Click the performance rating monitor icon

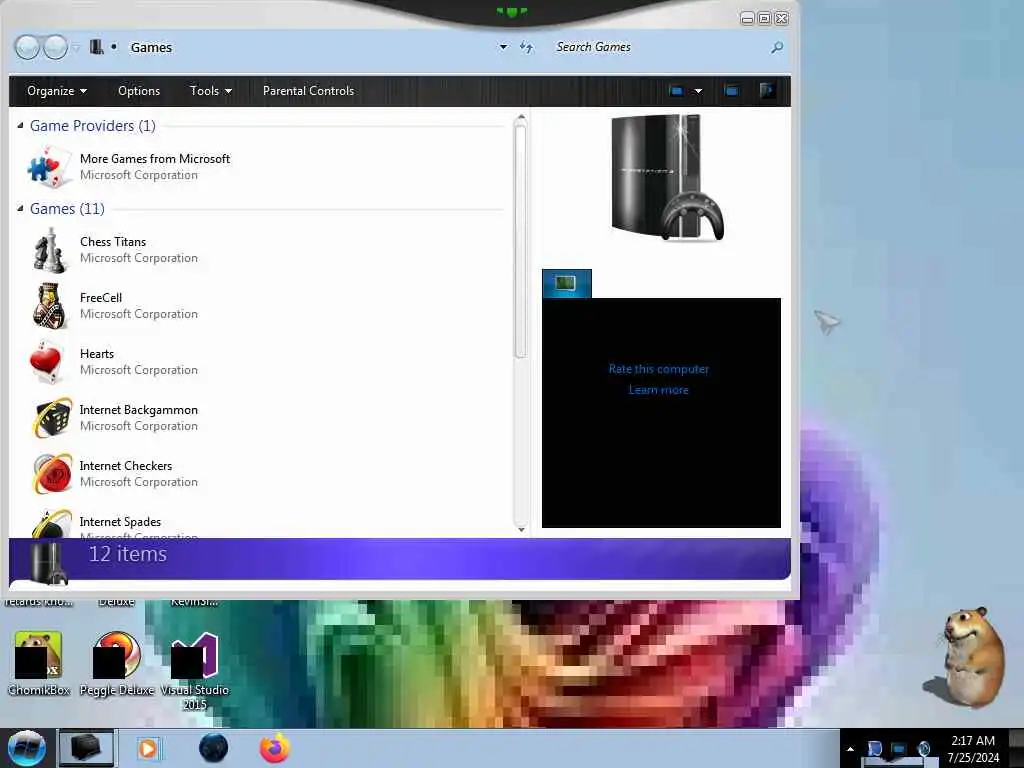click(566, 283)
